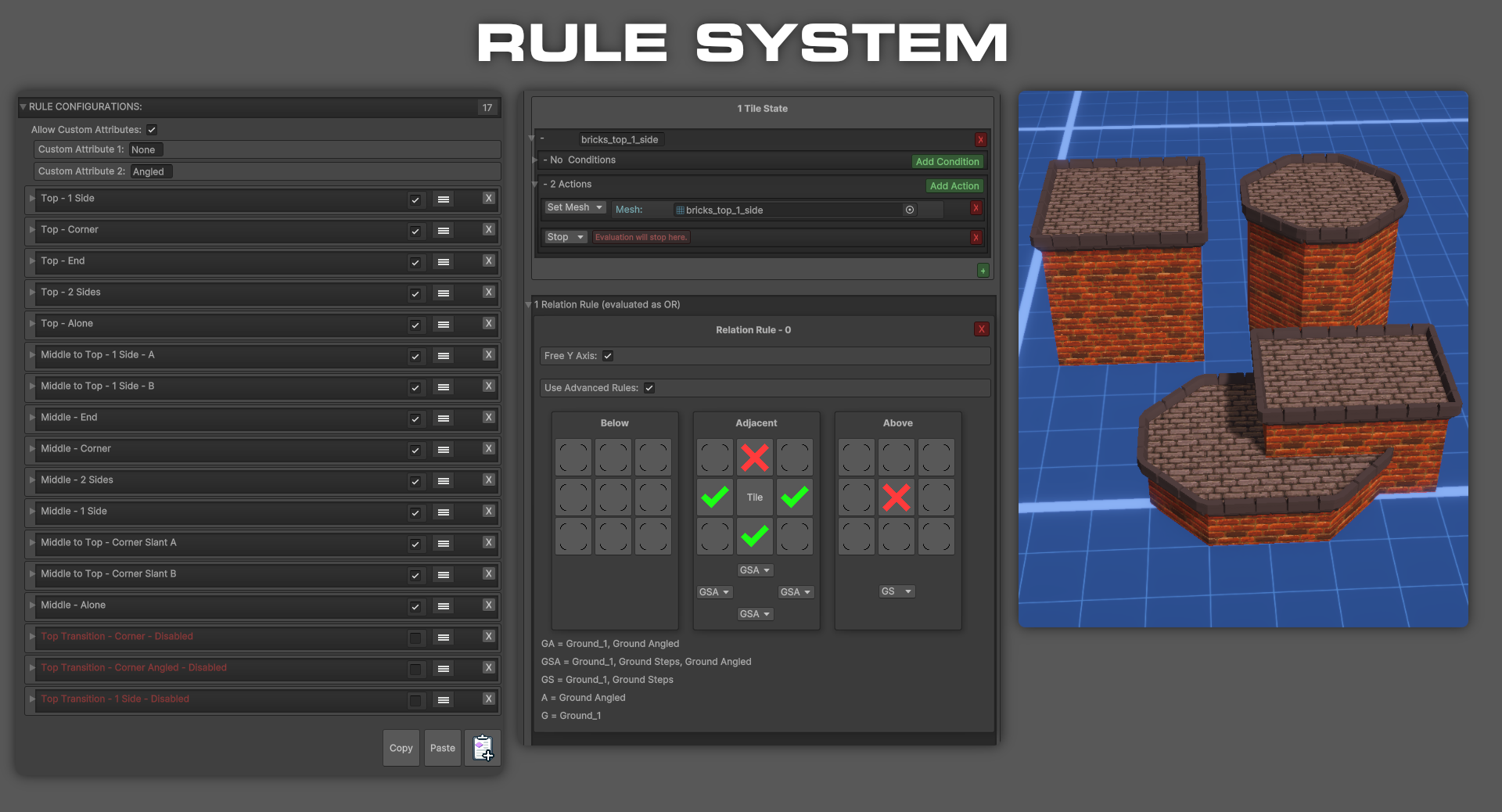Delete the Middle - Alone rule
This screenshot has width=1502, height=812.
coord(489,605)
